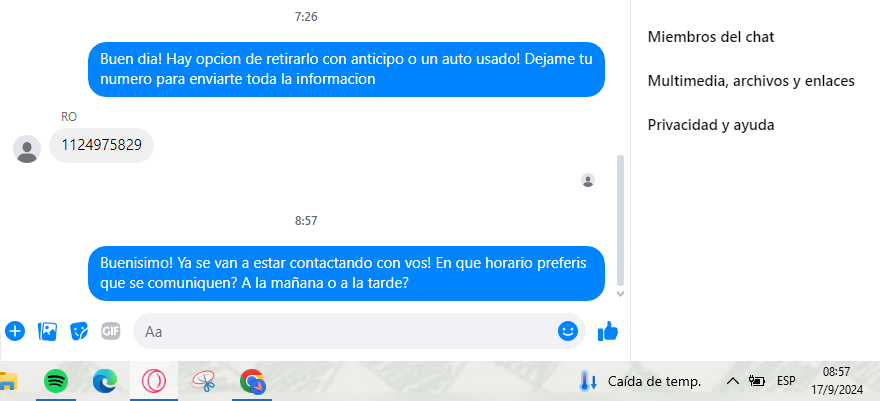Open the plus more-actions button in composer

click(x=15, y=331)
